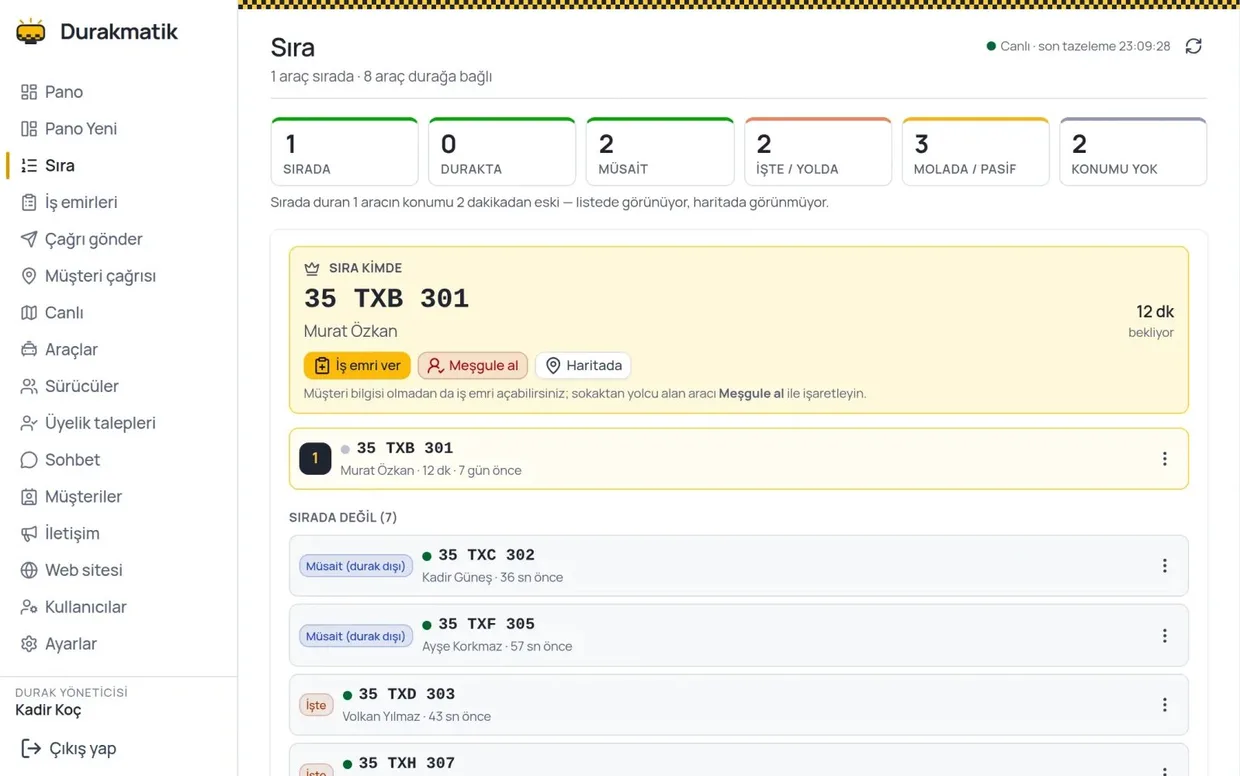Click driver name Murat Özkan under SIRA KİMDE
Viewport: 1240px width, 776px height.
(351, 331)
